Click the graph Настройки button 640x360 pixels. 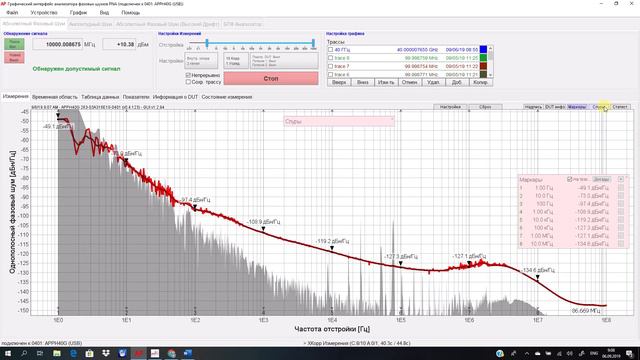click(450, 107)
